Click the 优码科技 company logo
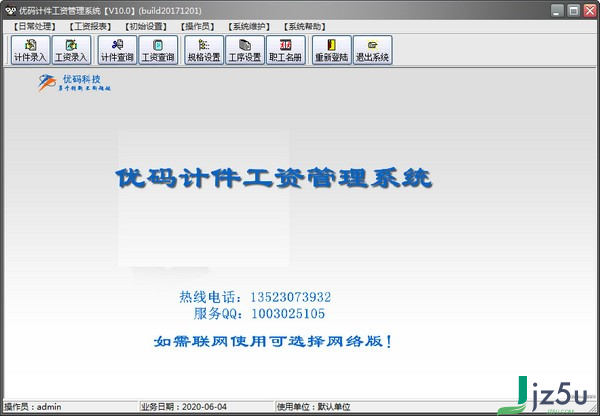Viewport: 600px width, 416px height. 74,83
